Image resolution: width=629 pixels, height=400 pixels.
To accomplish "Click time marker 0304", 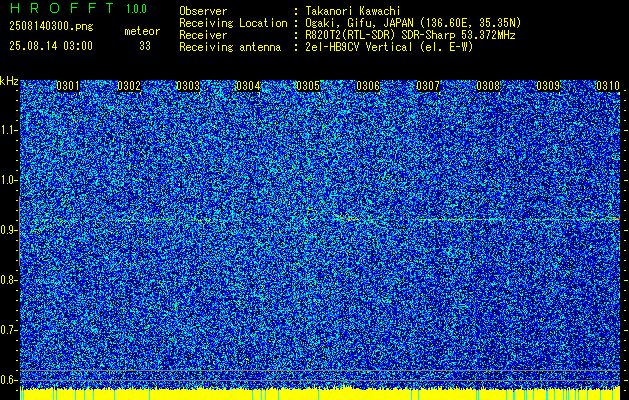I will (248, 86).
